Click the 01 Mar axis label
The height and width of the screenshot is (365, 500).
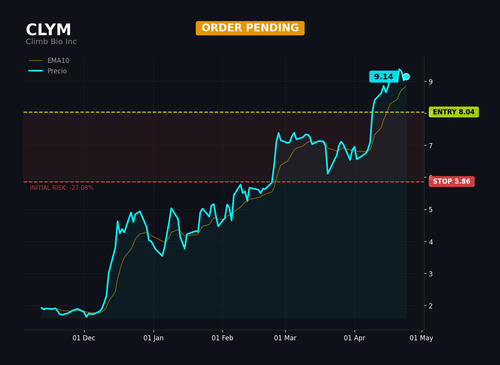pyautogui.click(x=285, y=338)
